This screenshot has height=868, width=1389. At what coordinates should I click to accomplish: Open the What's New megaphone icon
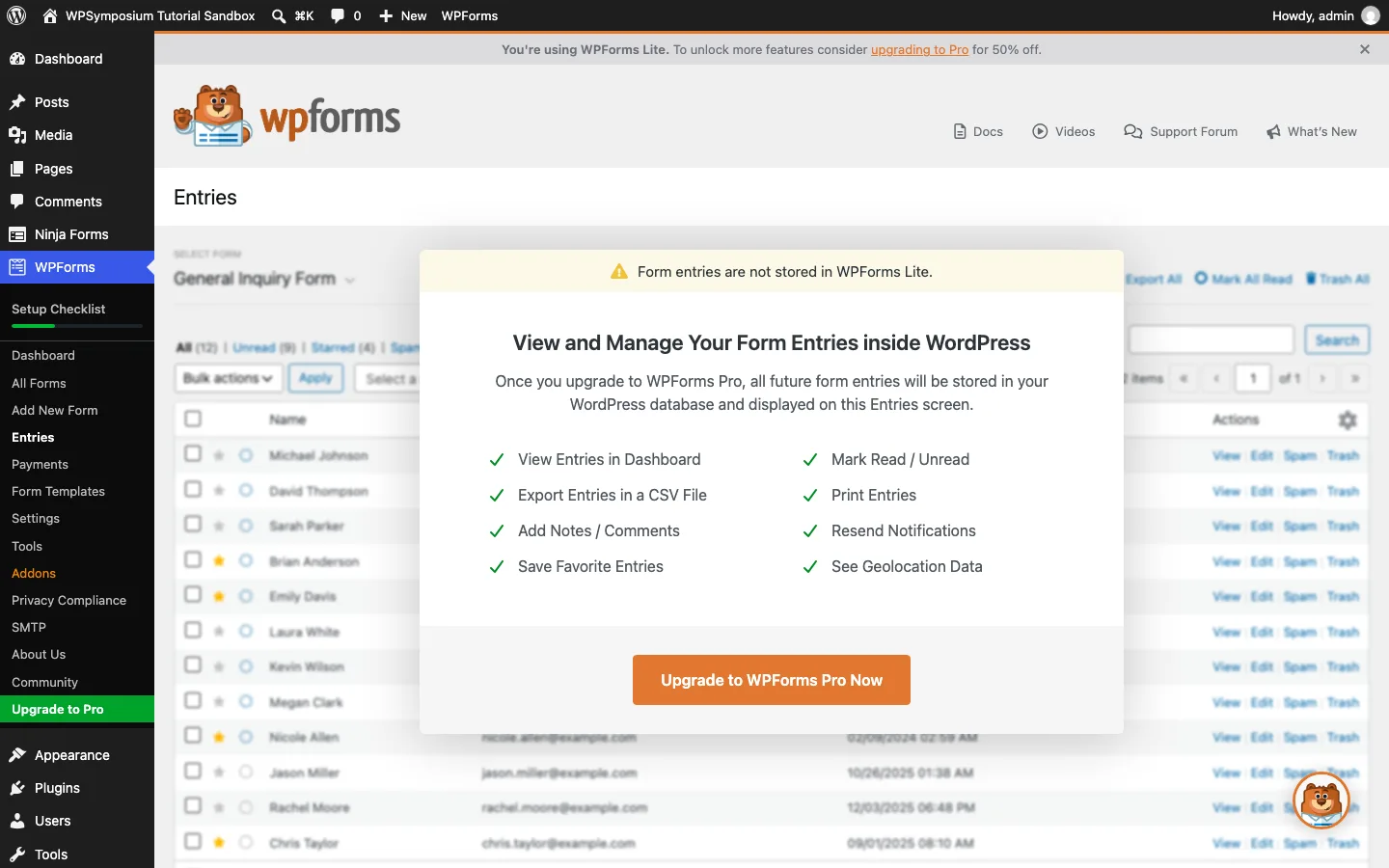[x=1274, y=131]
